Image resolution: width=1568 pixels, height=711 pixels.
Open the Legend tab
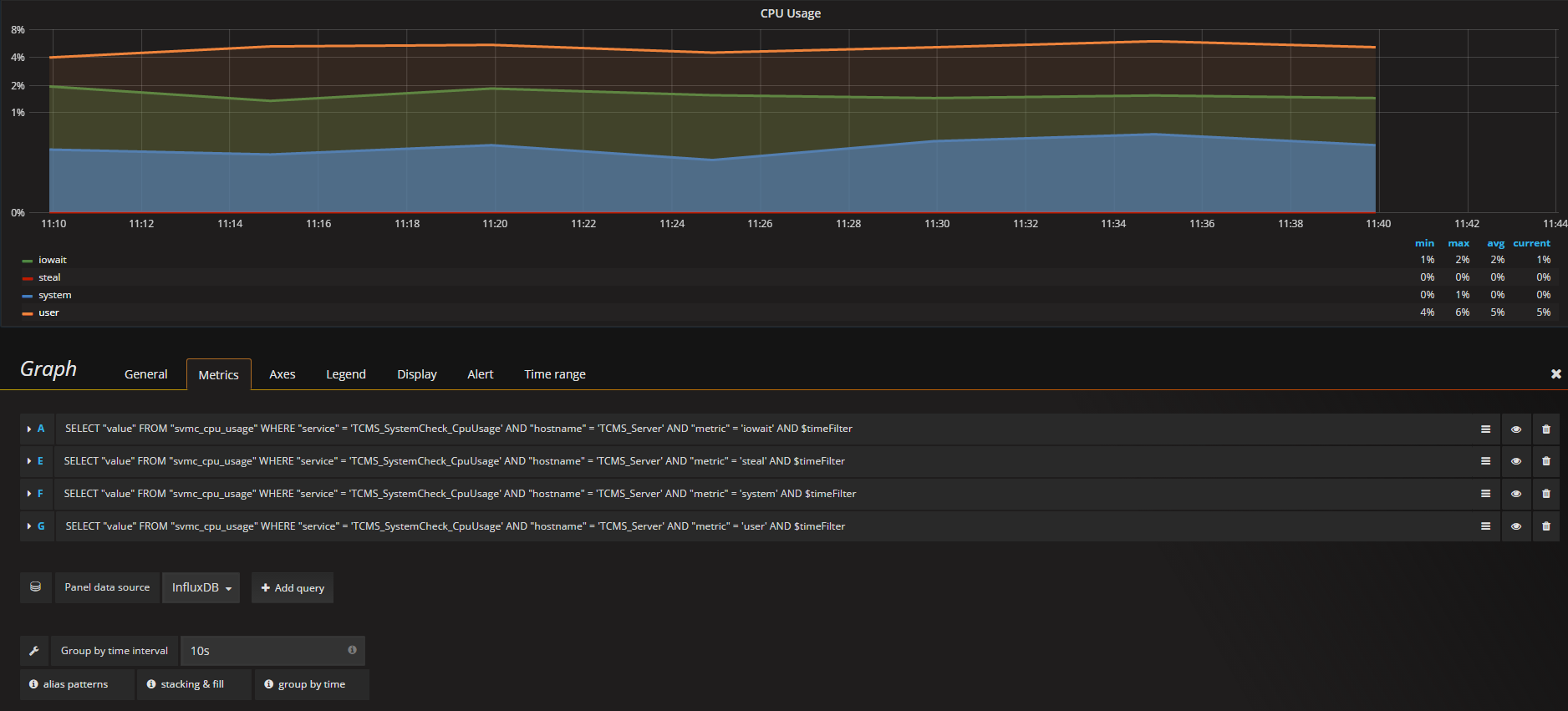[x=346, y=374]
